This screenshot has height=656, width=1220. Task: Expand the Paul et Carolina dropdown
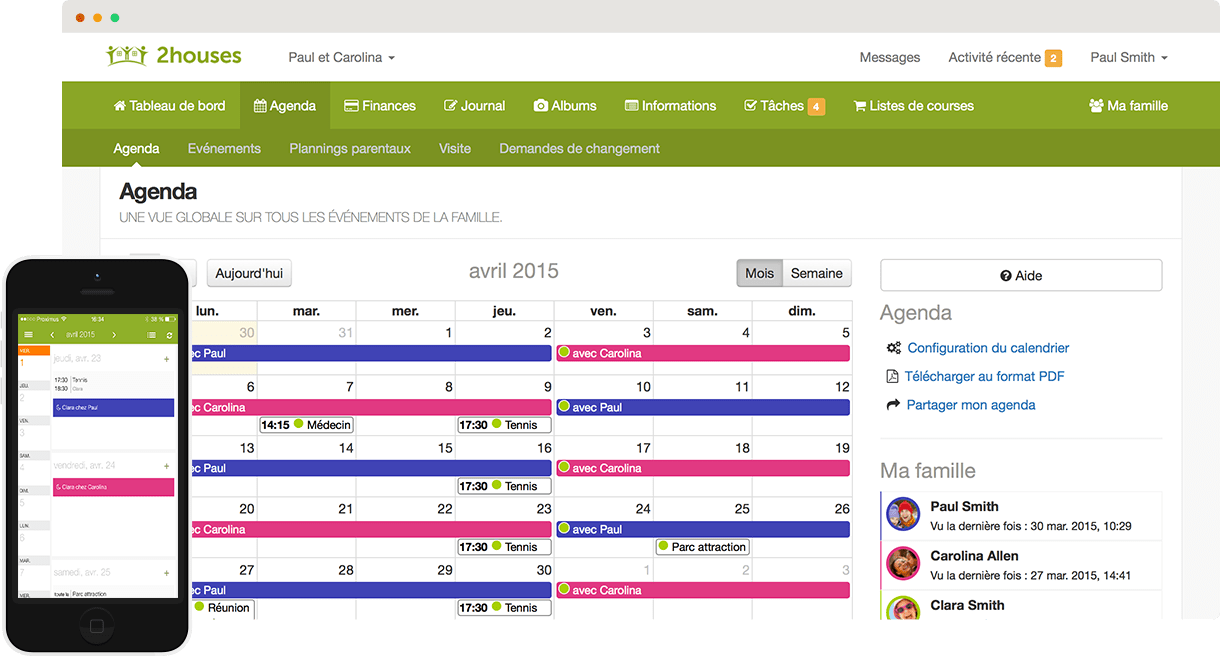coord(341,58)
